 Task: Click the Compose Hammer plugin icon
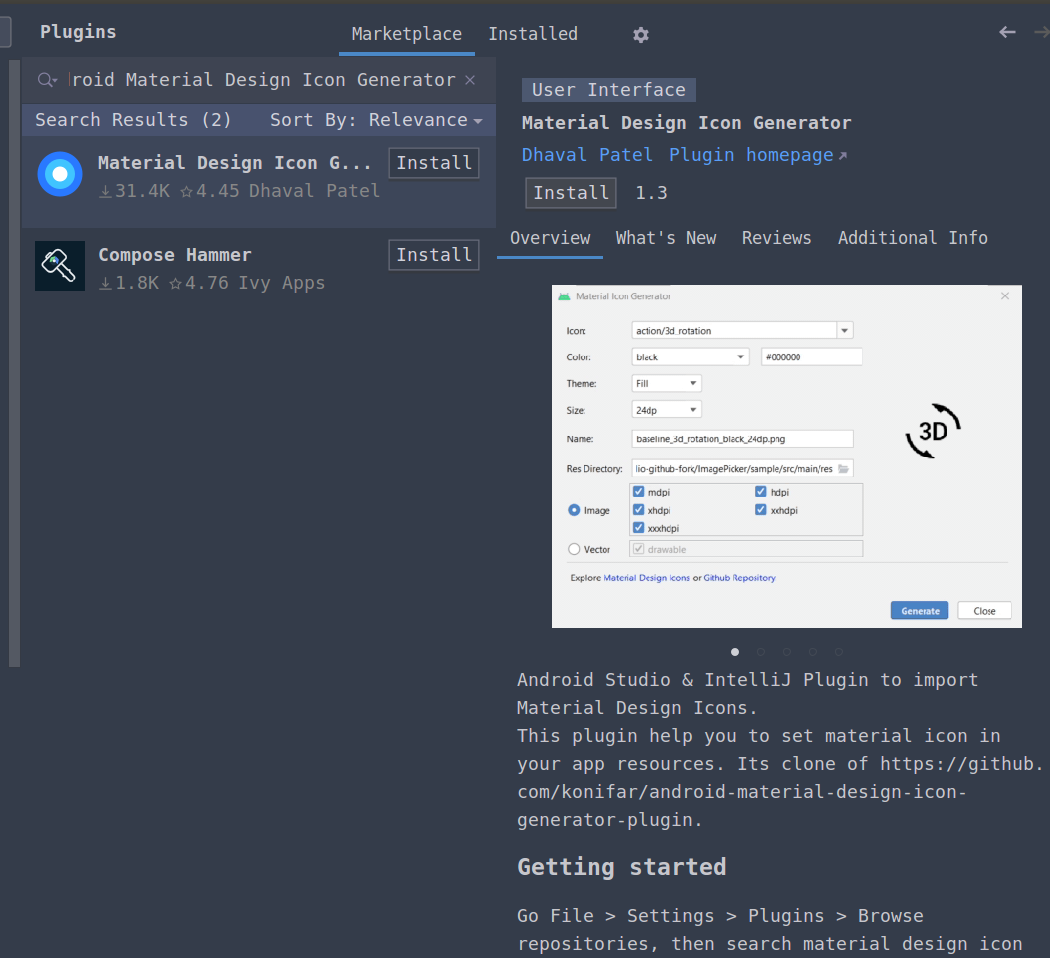pos(60,266)
